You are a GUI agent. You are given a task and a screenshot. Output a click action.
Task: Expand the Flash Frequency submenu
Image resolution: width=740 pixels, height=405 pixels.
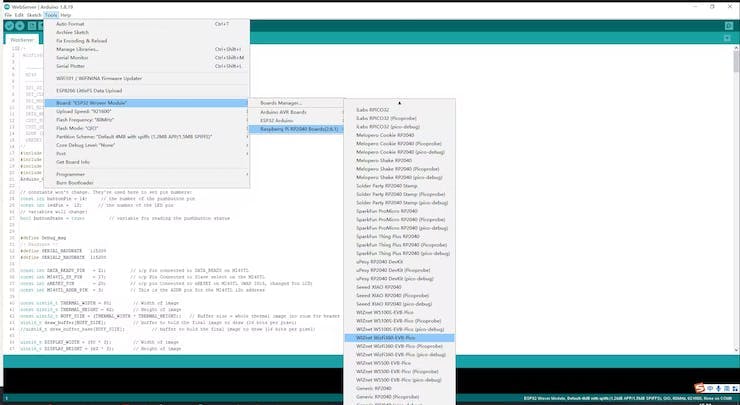pyautogui.click(x=146, y=120)
